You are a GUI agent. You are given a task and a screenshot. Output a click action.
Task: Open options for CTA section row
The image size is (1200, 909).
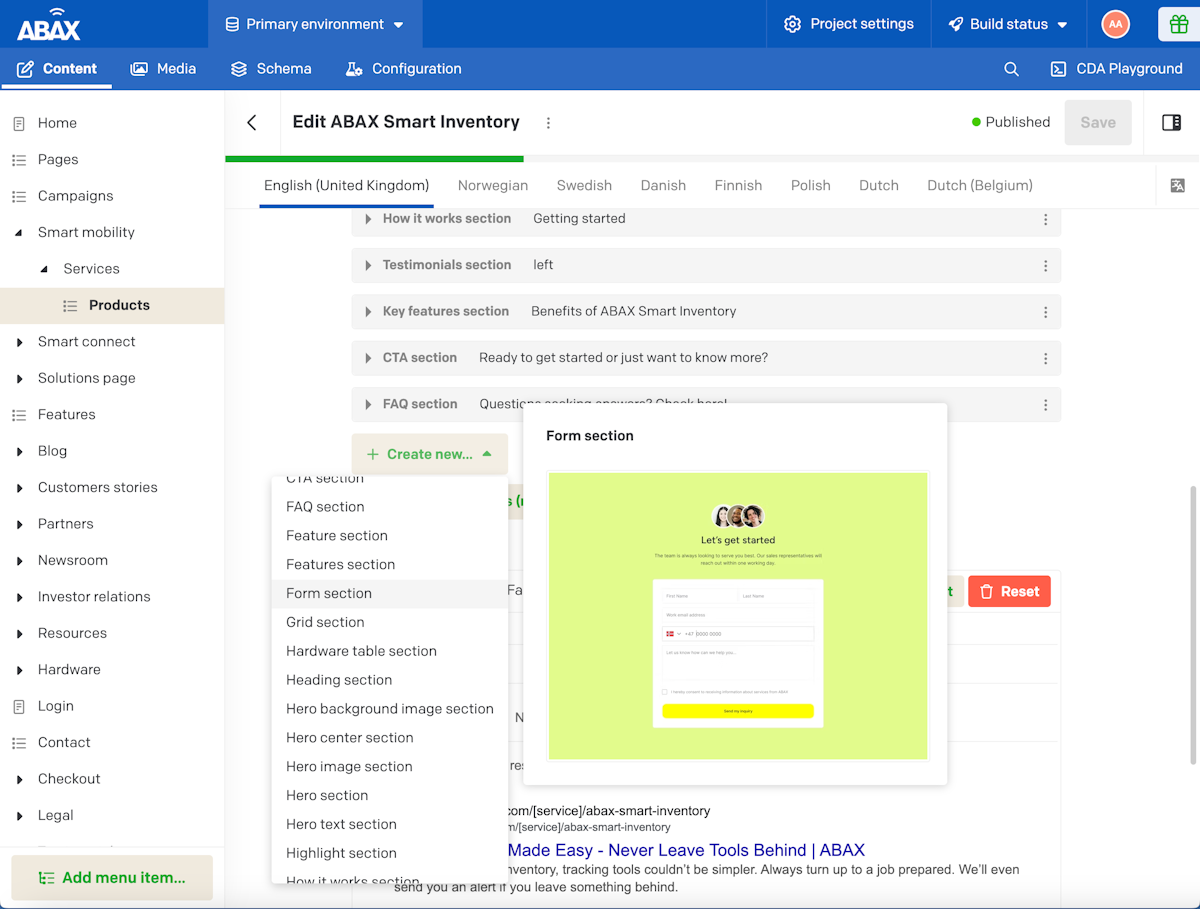click(x=1045, y=358)
